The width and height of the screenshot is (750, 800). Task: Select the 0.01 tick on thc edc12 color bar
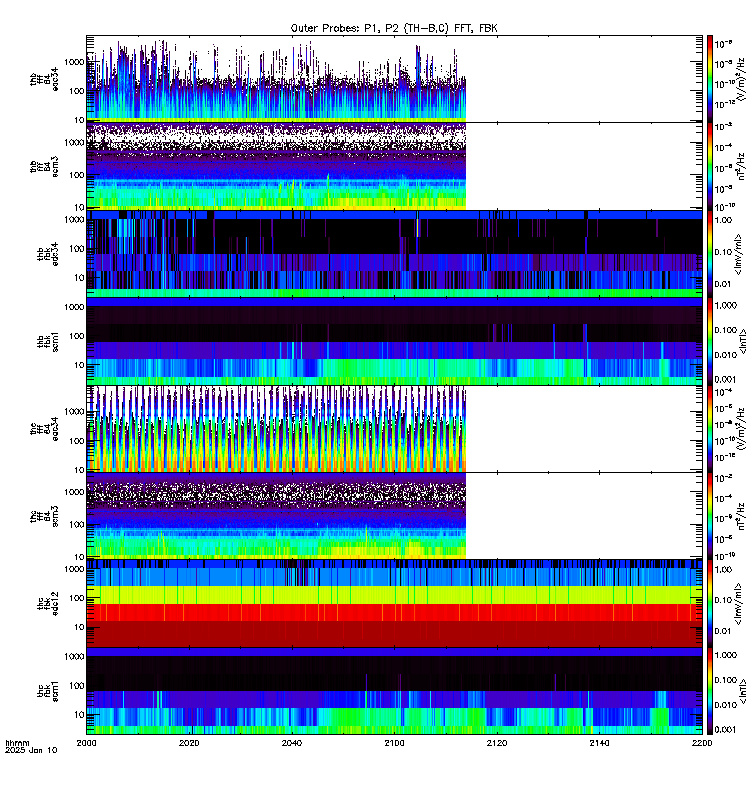pyautogui.click(x=723, y=631)
